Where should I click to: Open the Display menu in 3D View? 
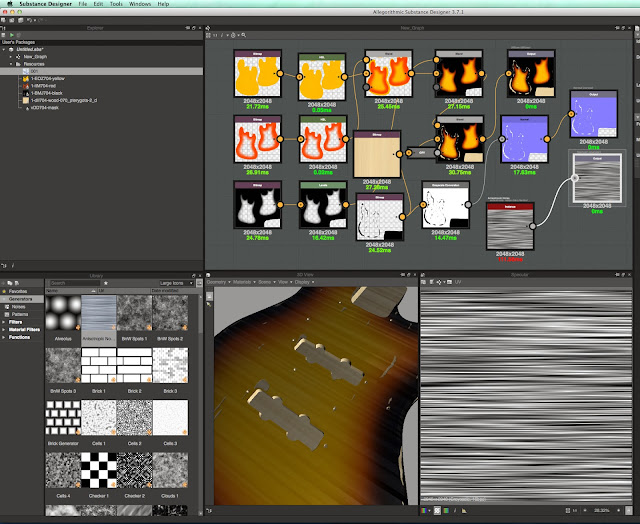point(300,283)
